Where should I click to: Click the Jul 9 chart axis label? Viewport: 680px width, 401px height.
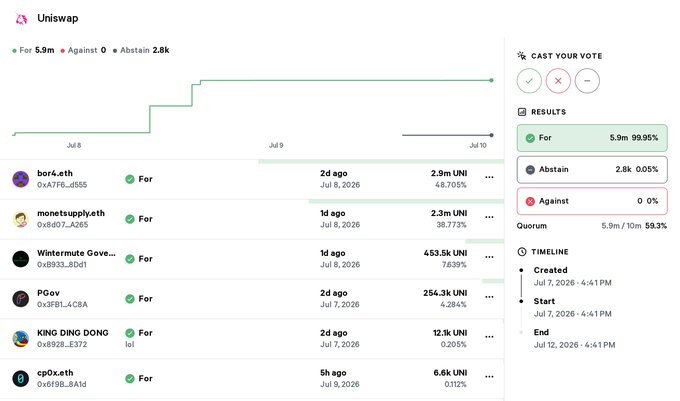click(x=276, y=145)
